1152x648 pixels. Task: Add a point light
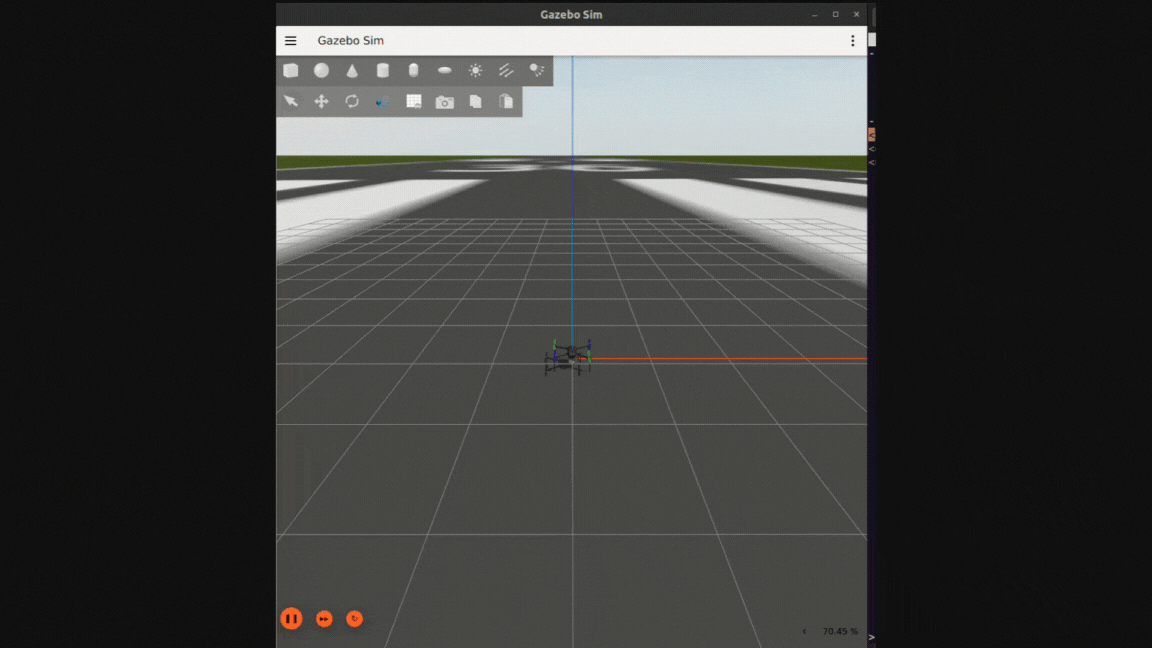476,71
